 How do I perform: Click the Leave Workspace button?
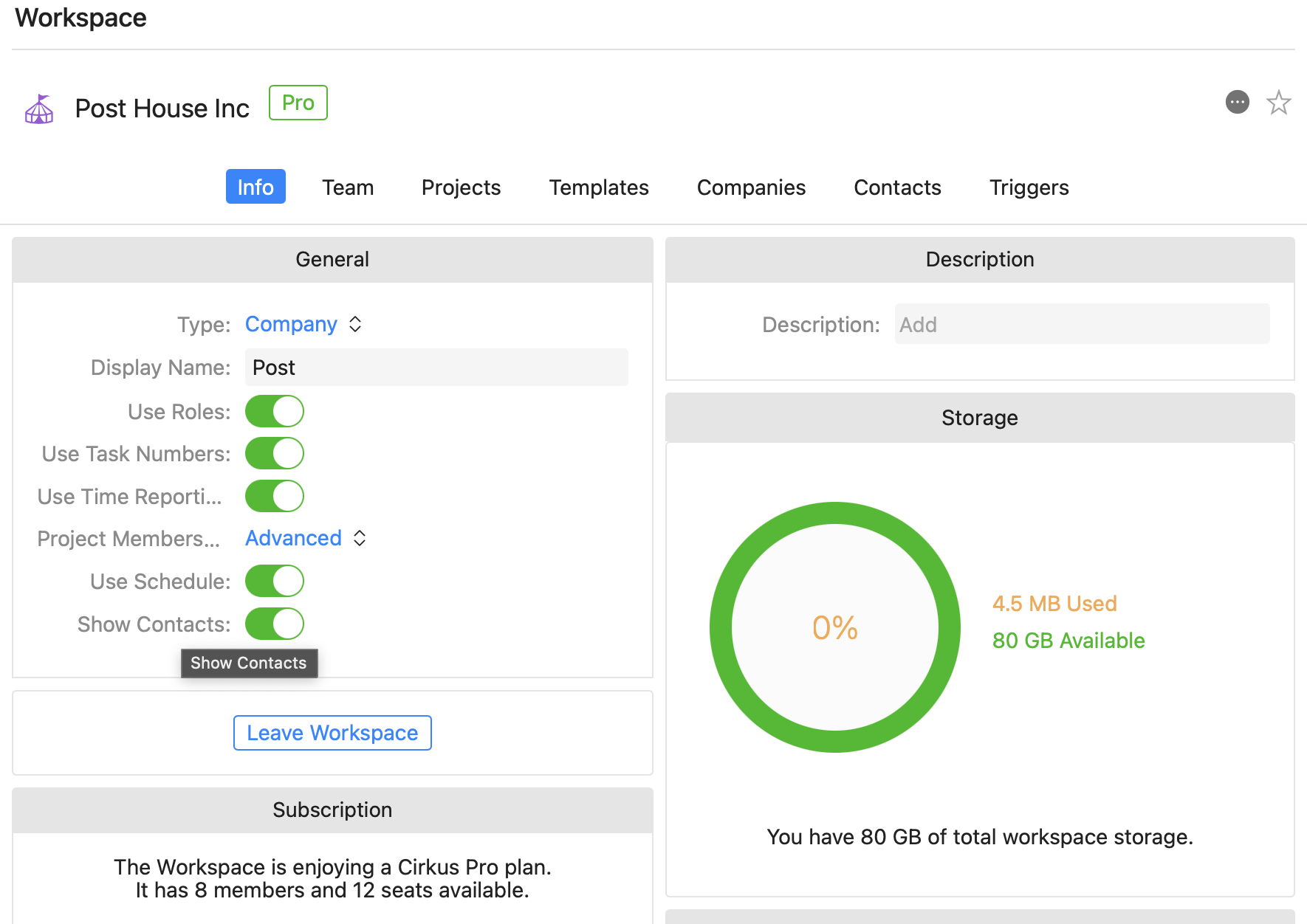tap(332, 733)
